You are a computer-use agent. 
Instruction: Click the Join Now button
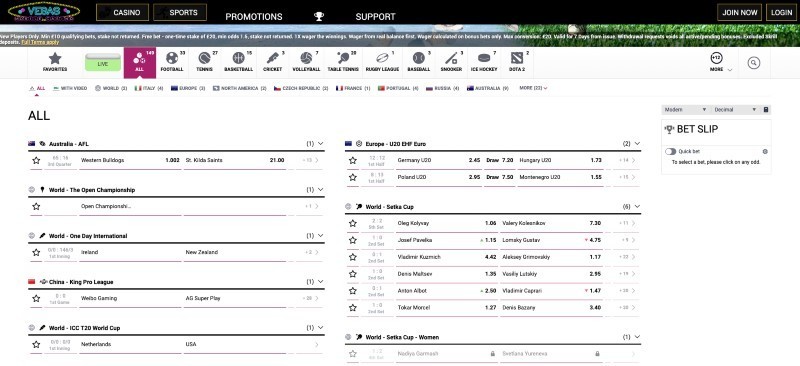coord(739,12)
